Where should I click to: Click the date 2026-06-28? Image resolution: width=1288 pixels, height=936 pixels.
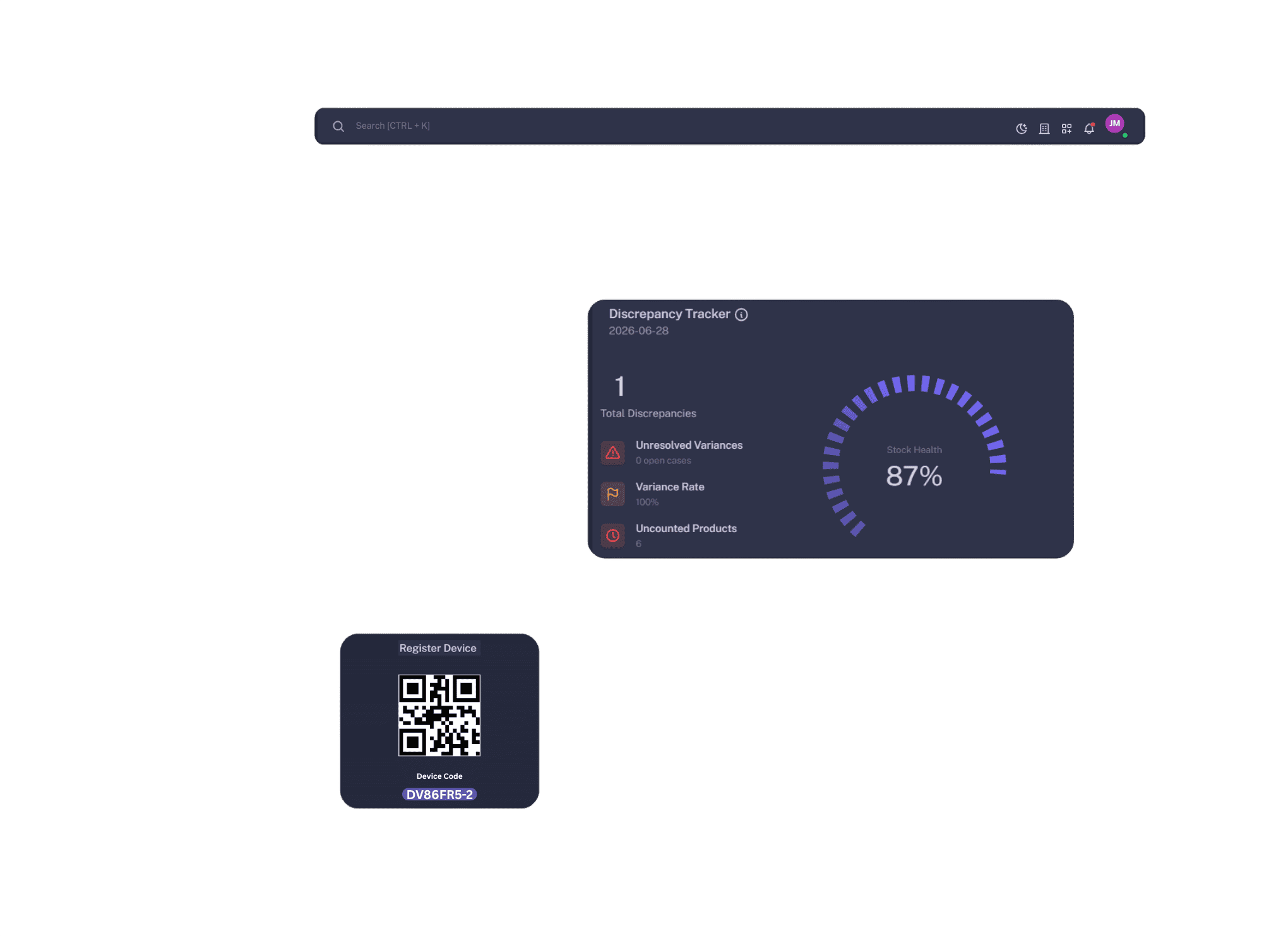click(638, 331)
